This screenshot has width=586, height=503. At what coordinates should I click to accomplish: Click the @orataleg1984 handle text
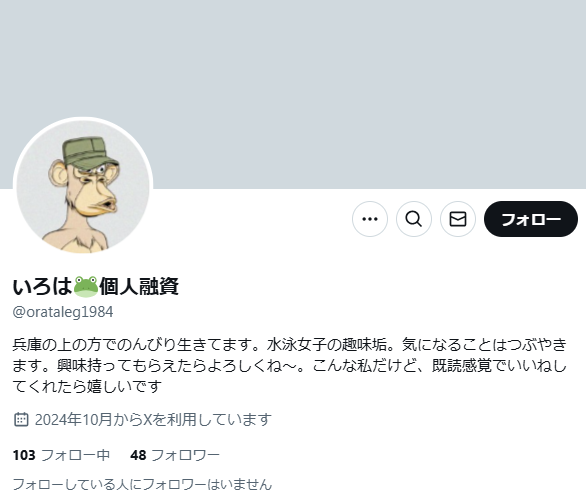tap(63, 312)
